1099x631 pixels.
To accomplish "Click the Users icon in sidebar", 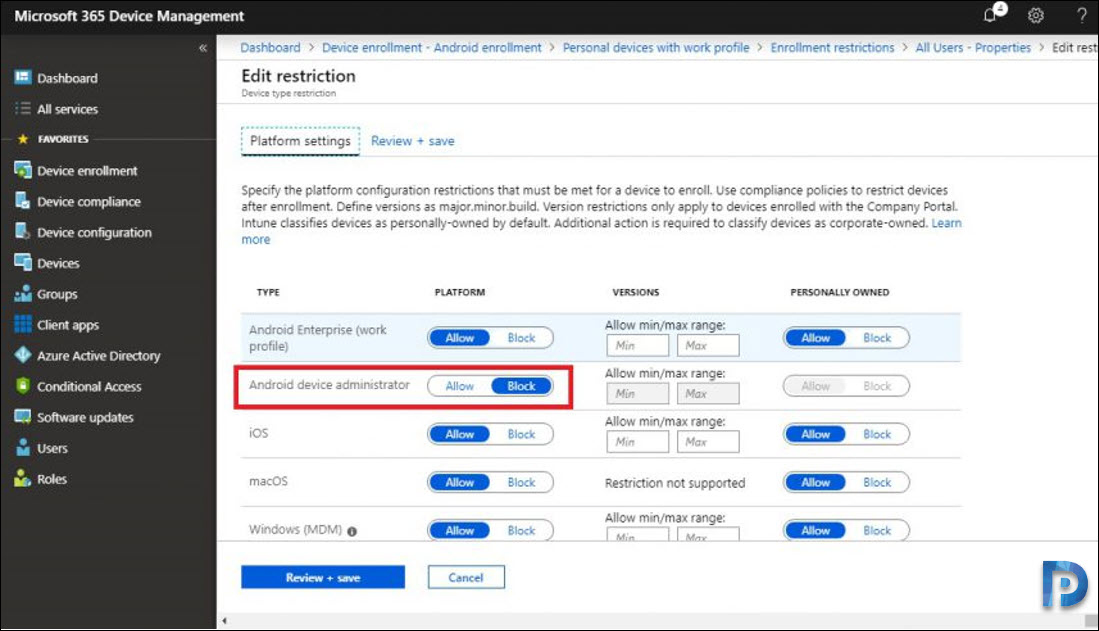I will coord(22,447).
